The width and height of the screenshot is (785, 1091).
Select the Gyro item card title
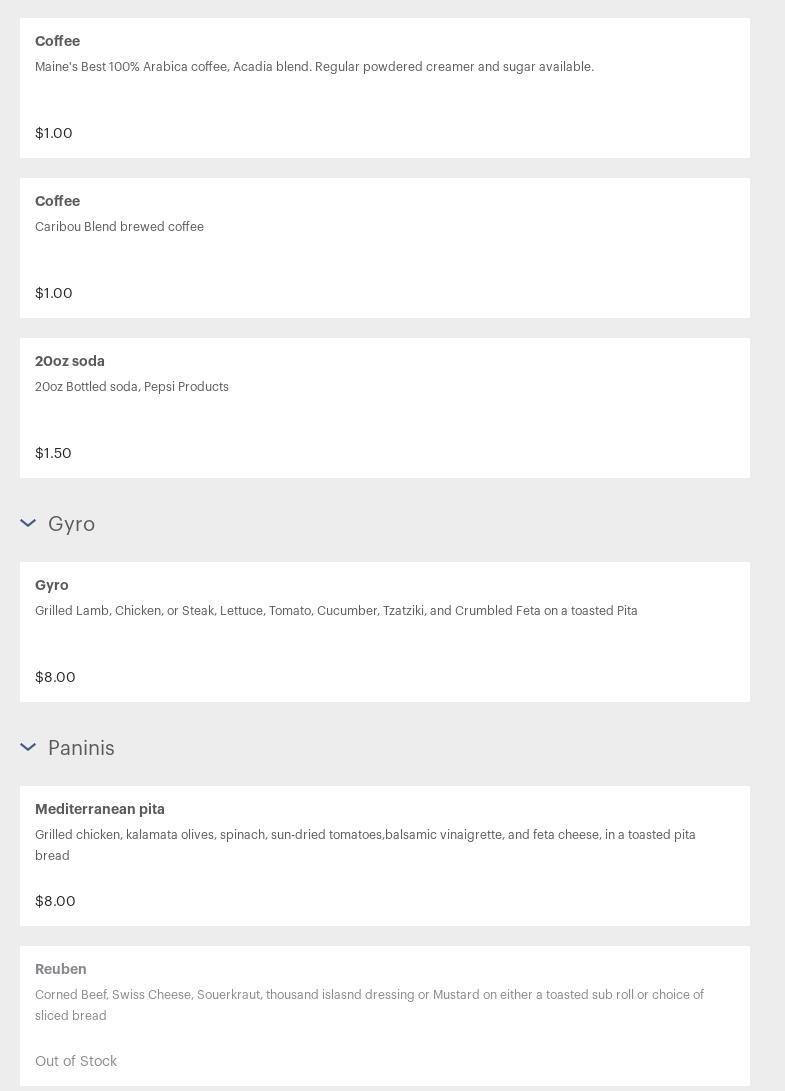(52, 585)
